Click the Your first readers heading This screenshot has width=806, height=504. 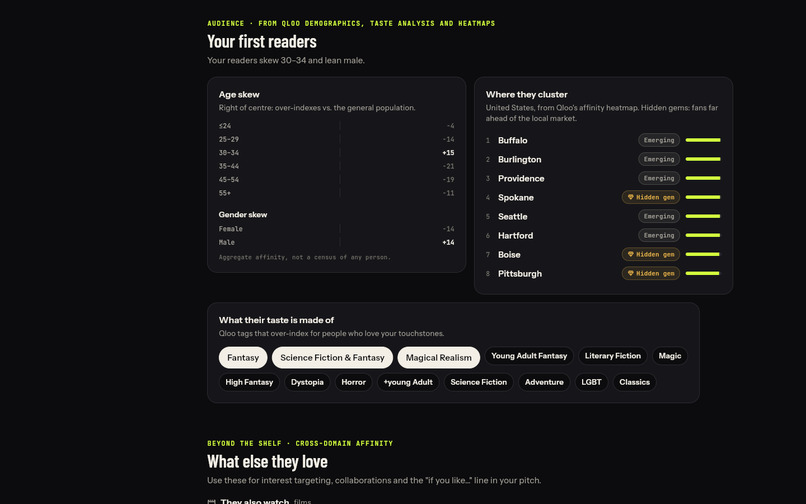pyautogui.click(x=262, y=41)
